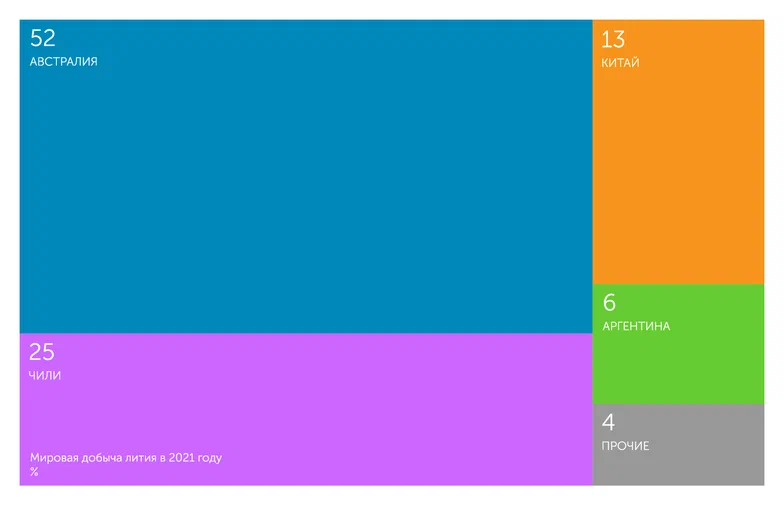The width and height of the screenshot is (784, 506).
Task: Click the value 13 in the orange block
Action: (x=613, y=40)
